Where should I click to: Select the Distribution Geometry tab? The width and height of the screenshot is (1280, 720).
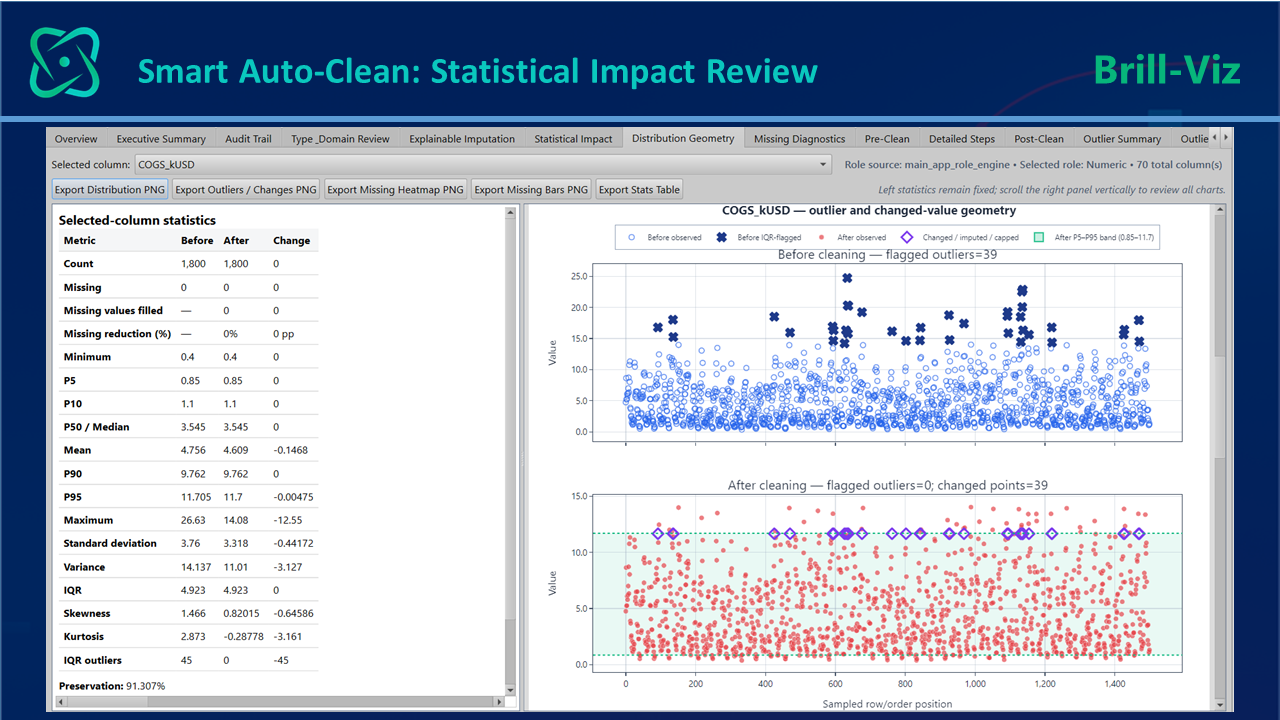683,138
